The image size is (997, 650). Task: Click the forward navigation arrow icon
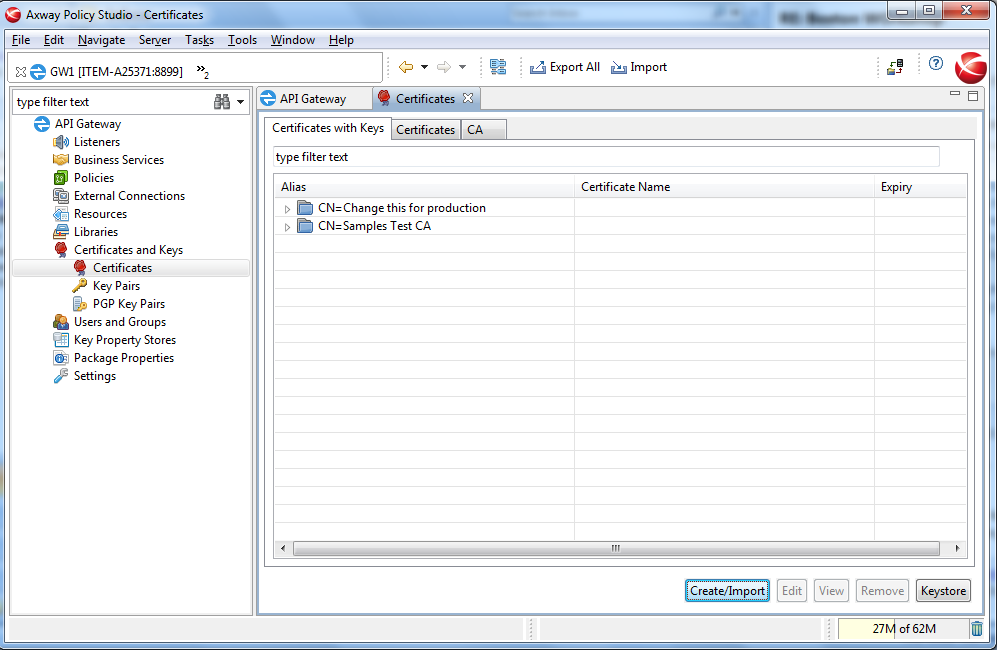pyautogui.click(x=444, y=67)
